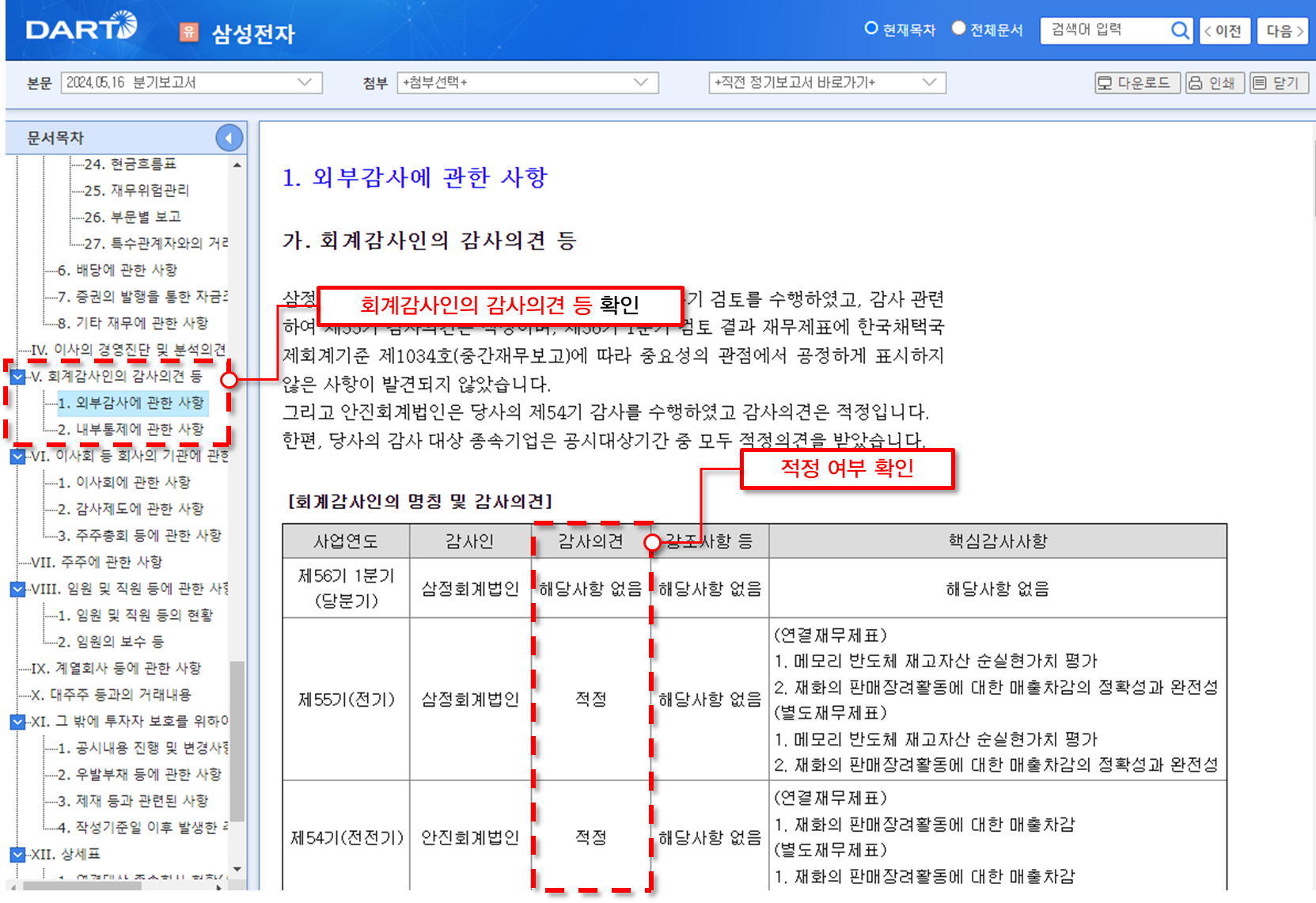The height and width of the screenshot is (903, 1316).
Task: Select 2. 내부통제에 관한 사항
Action: tap(131, 430)
